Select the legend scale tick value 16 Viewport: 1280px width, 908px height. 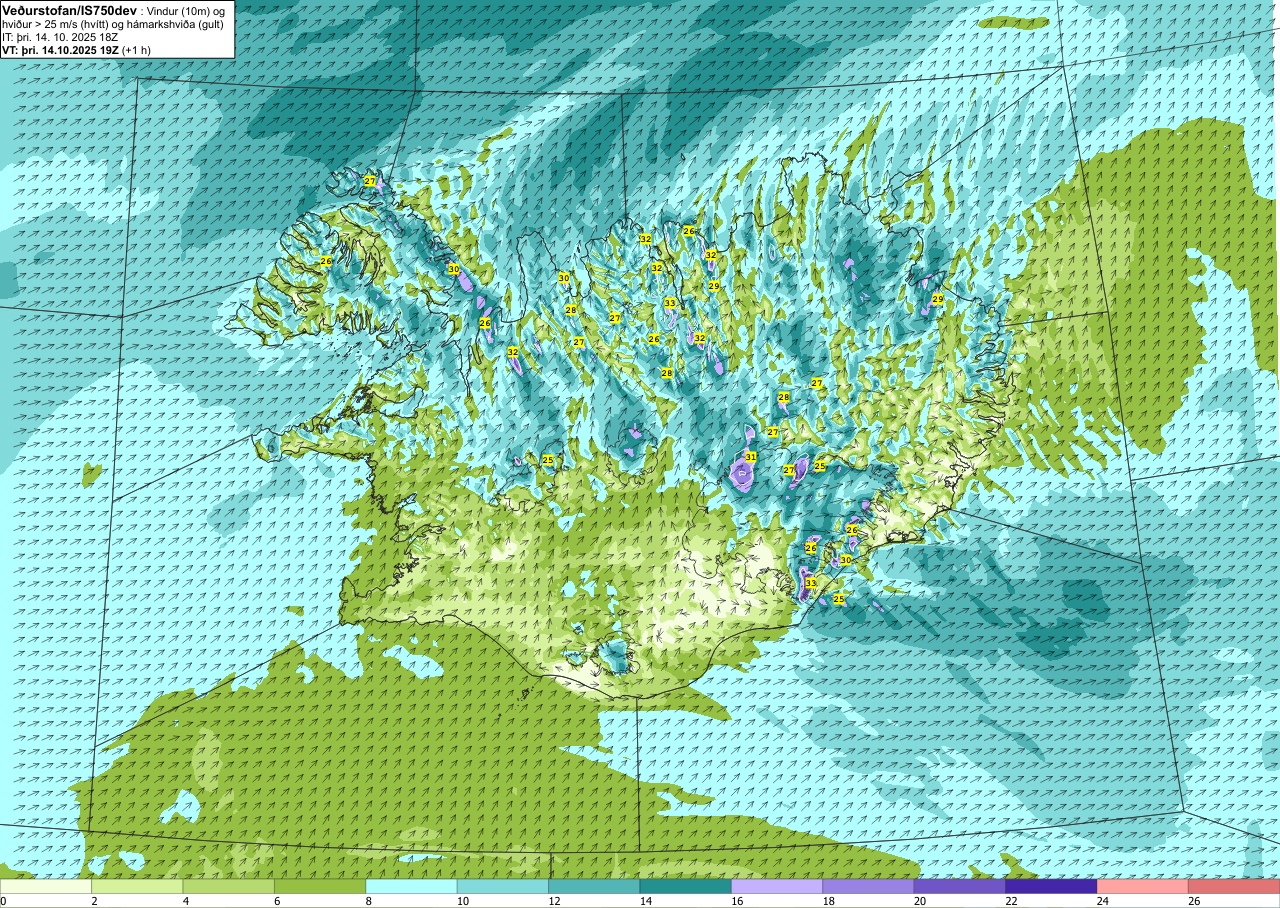pos(737,901)
